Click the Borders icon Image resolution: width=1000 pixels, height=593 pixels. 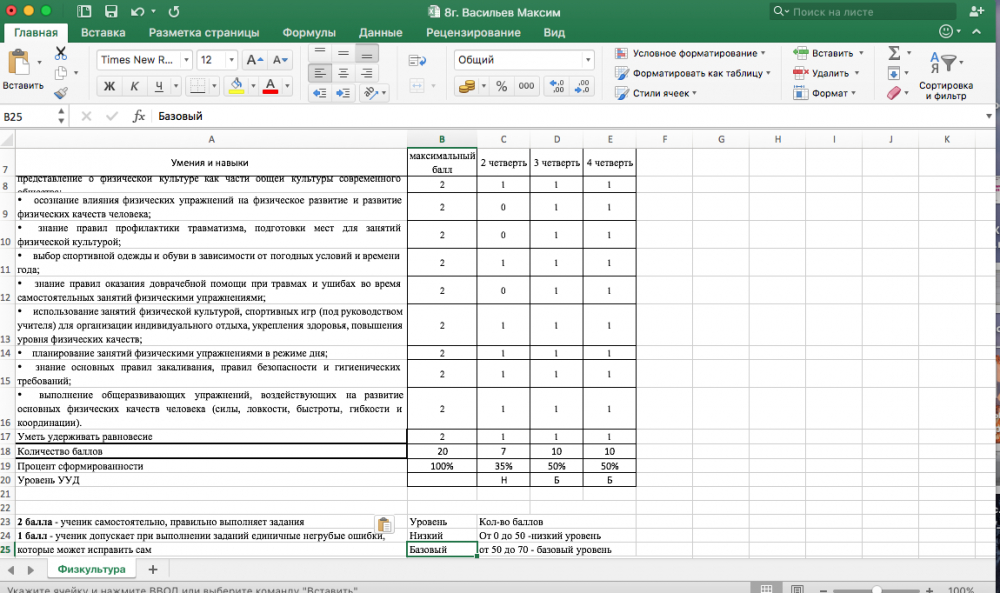point(198,86)
